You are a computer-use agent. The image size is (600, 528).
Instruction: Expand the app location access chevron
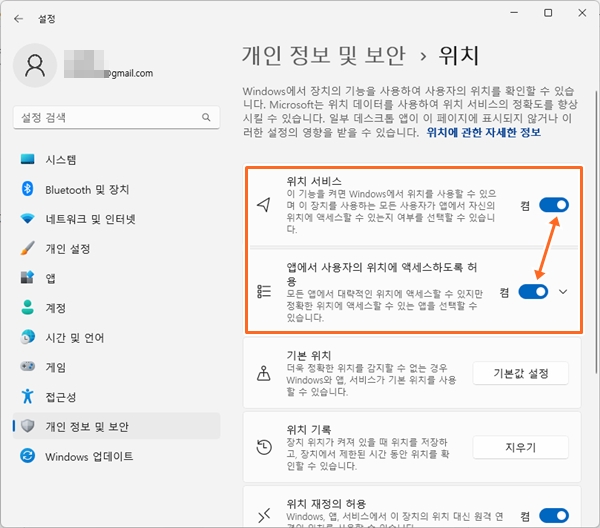(x=563, y=292)
